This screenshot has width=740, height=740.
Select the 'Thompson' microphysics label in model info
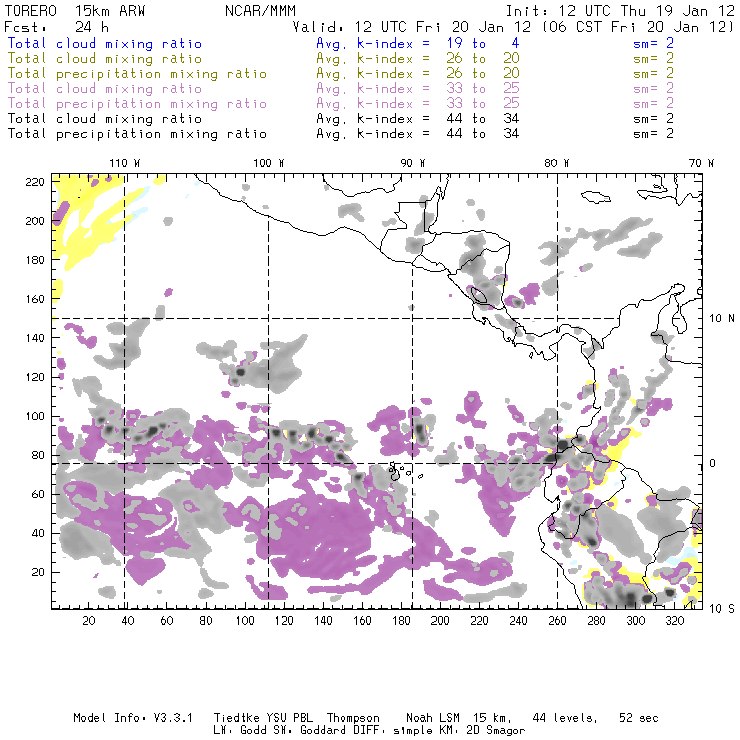click(353, 718)
